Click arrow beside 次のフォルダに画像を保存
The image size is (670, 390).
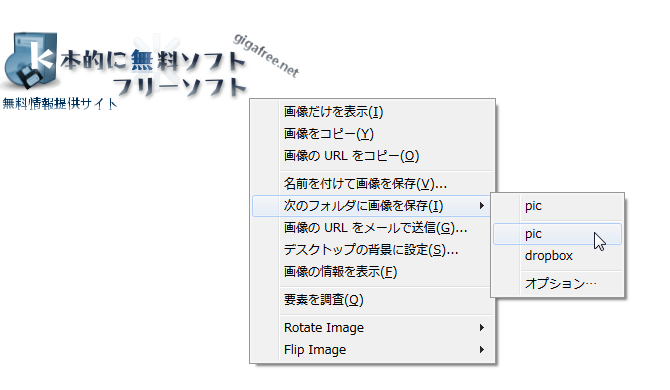[482, 206]
